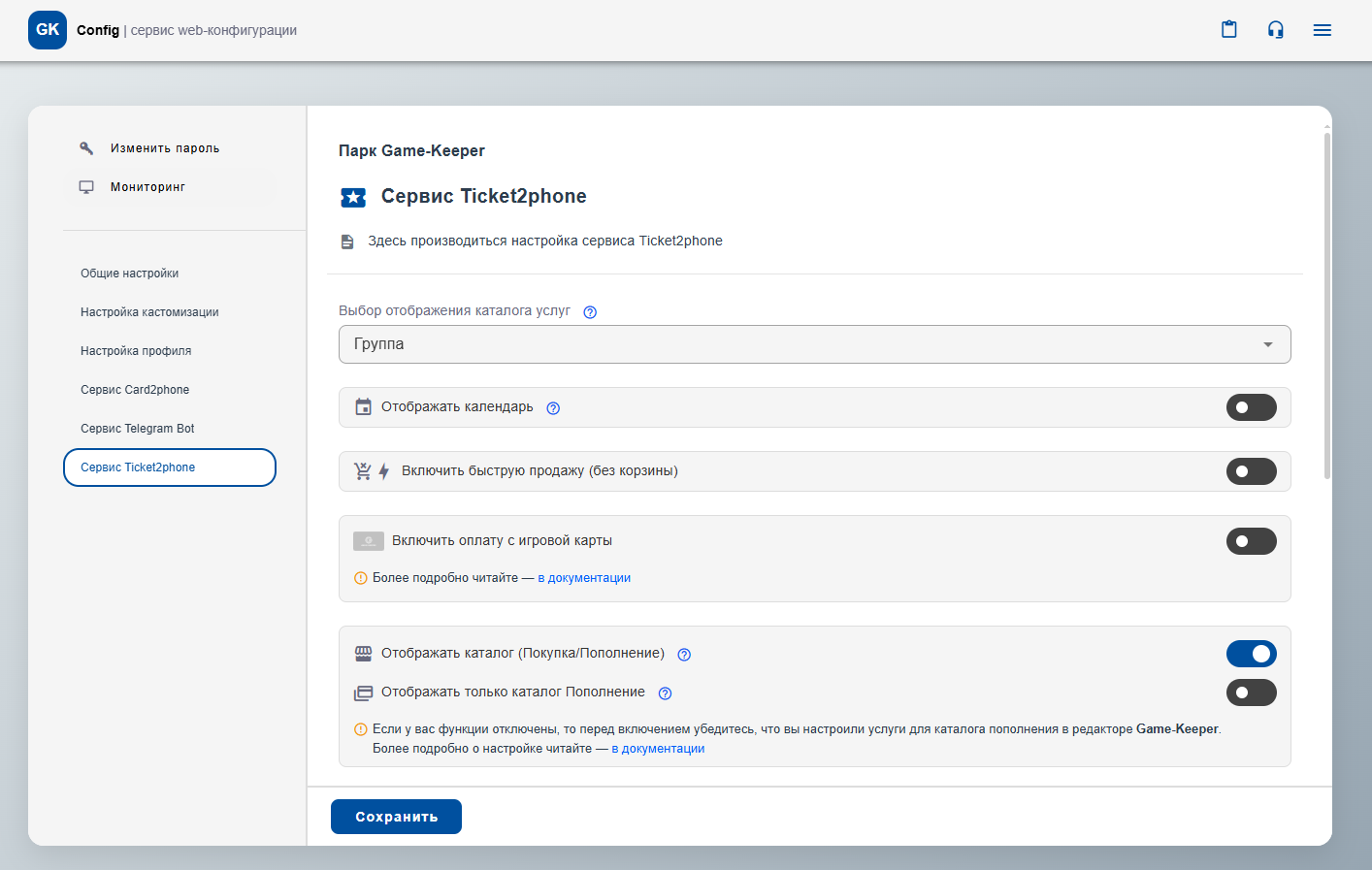Image resolution: width=1372 pixels, height=870 pixels.
Task: Go to Настройка профиля
Action: tap(170, 351)
